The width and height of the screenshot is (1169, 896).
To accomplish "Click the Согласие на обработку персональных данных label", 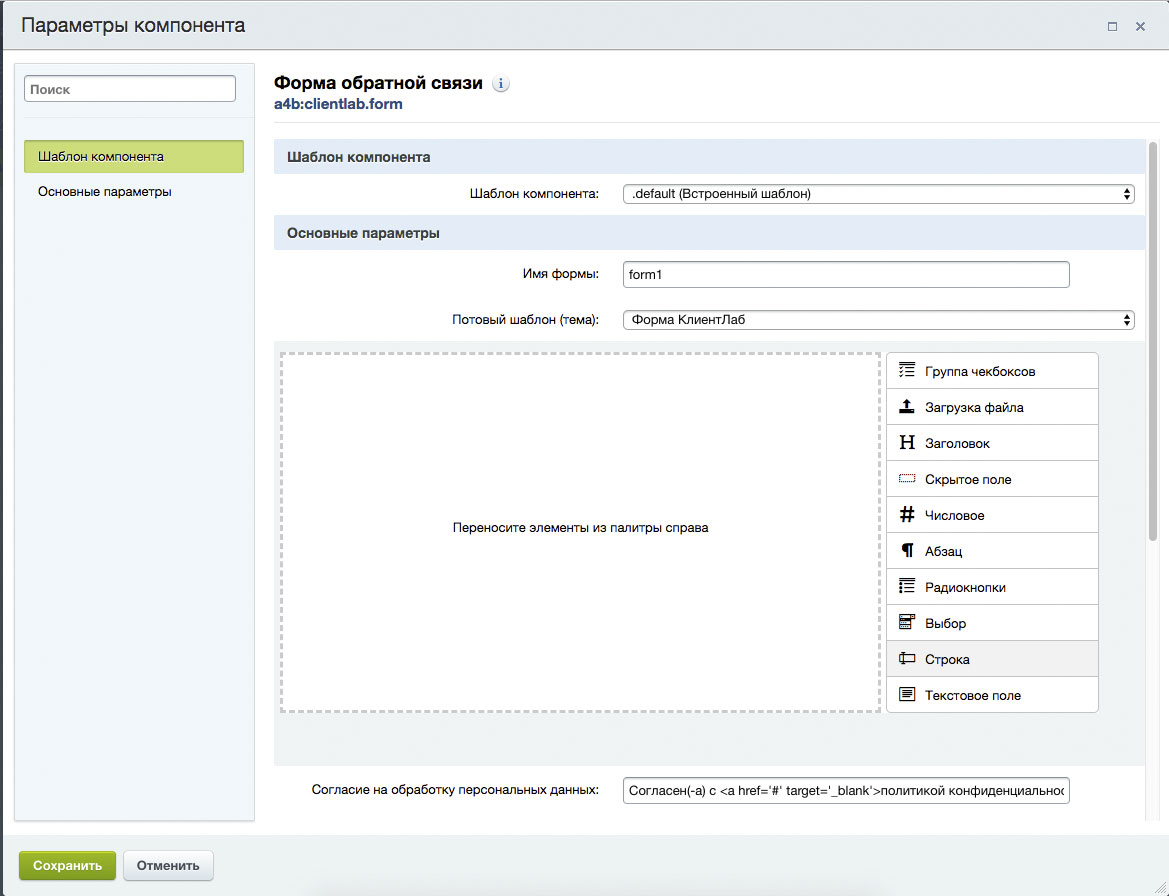I will pos(455,789).
